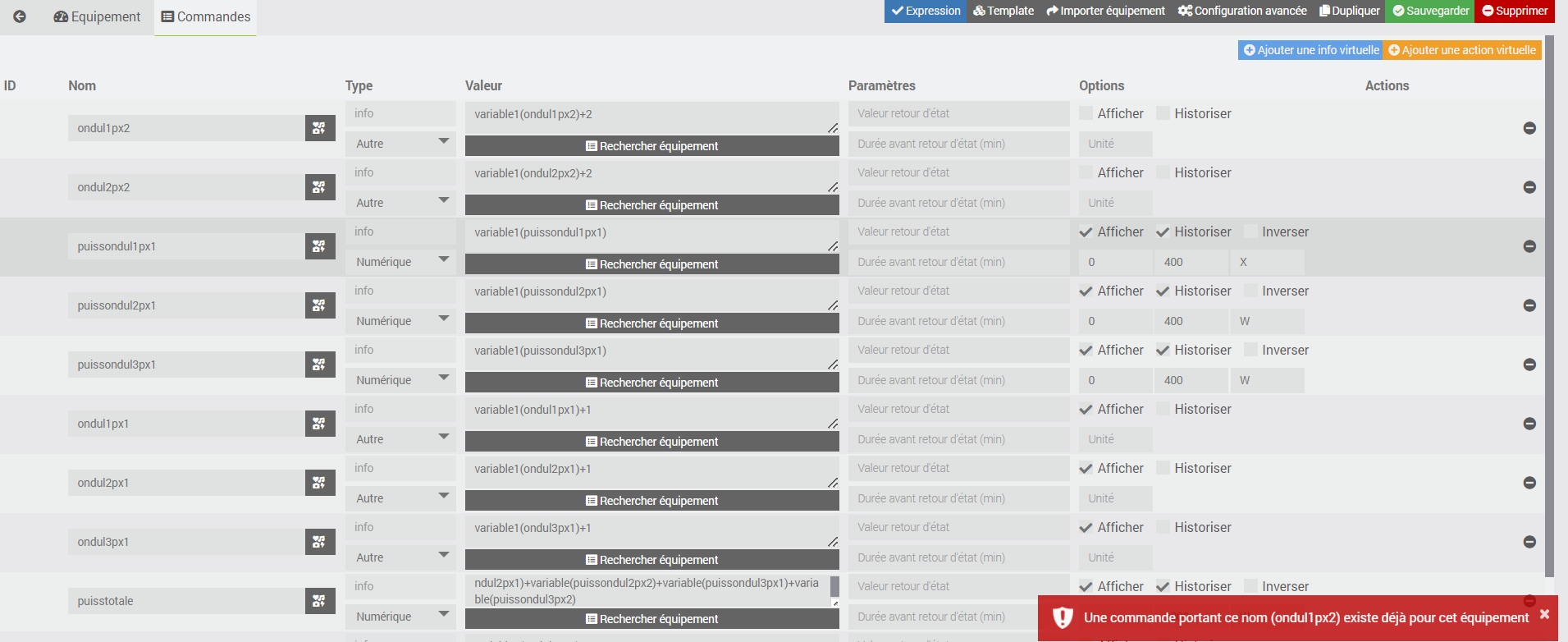The width and height of the screenshot is (1568, 642).
Task: Open the Numérique subtype dropdown for puissondul3px1
Action: (x=400, y=380)
